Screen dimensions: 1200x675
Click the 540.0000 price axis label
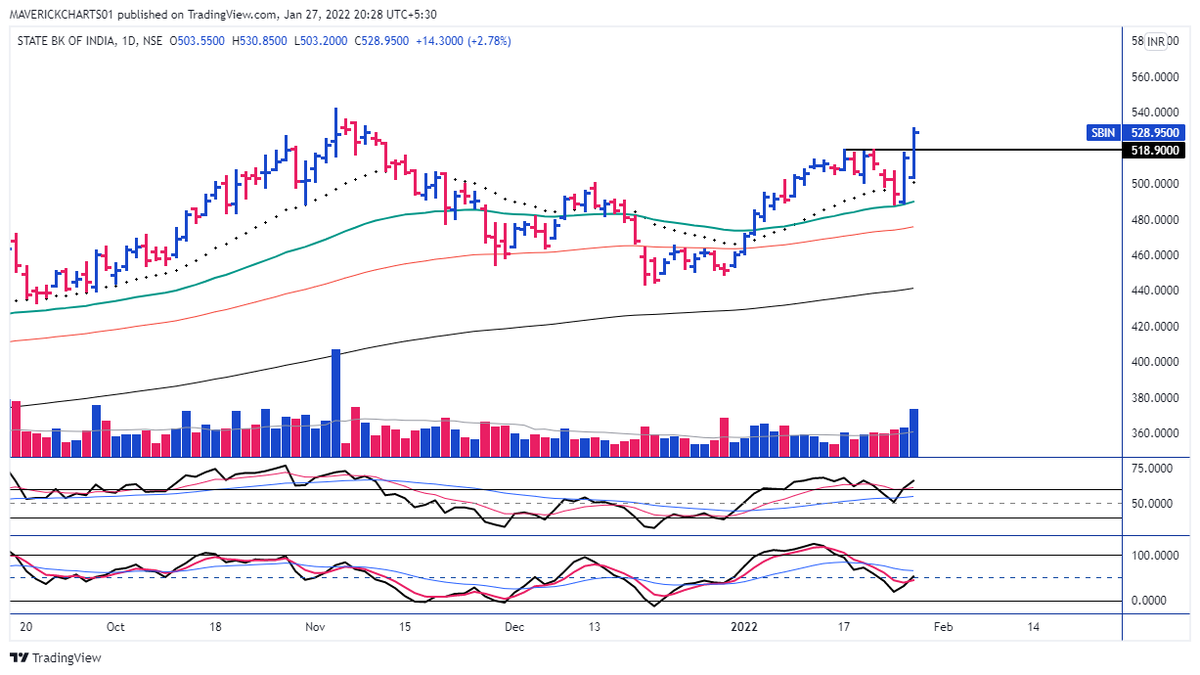1155,113
